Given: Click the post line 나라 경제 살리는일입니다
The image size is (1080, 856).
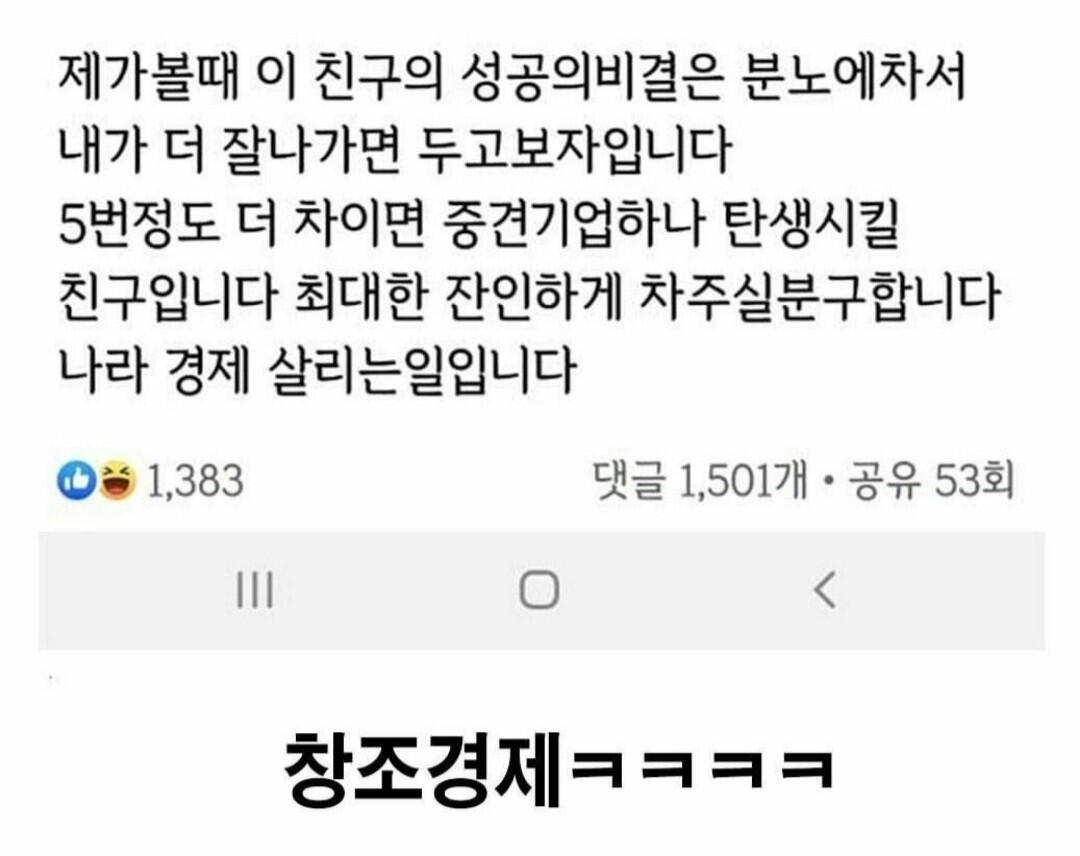Looking at the screenshot, I should (318, 372).
